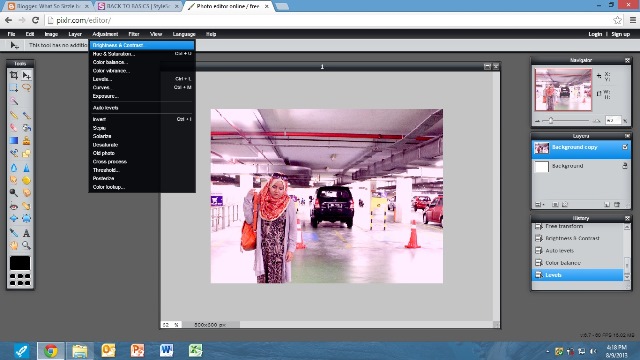
Task: Select the Drawing shapes tool
Action: (x=27, y=153)
